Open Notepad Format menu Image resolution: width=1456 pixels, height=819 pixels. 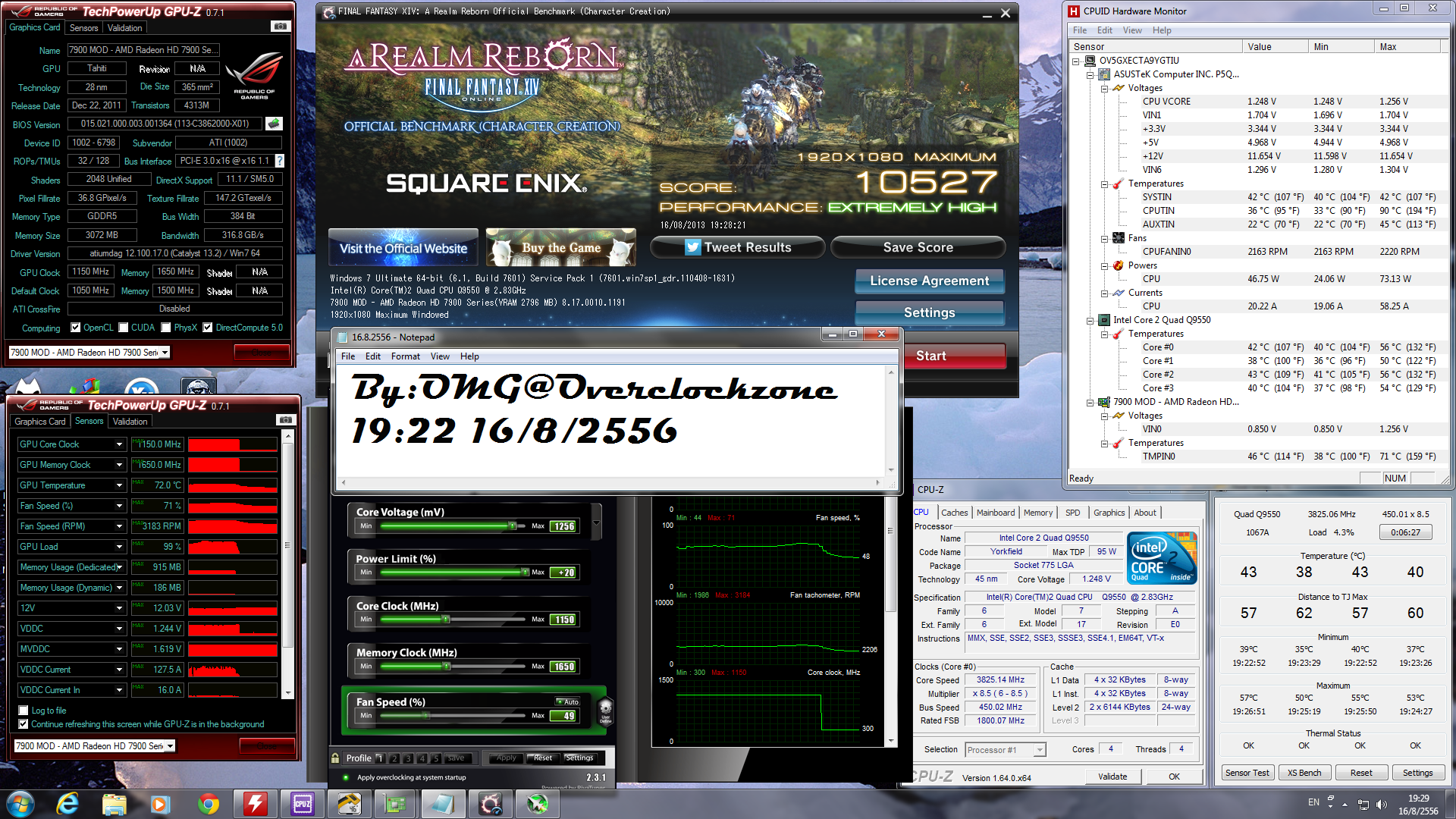click(405, 356)
